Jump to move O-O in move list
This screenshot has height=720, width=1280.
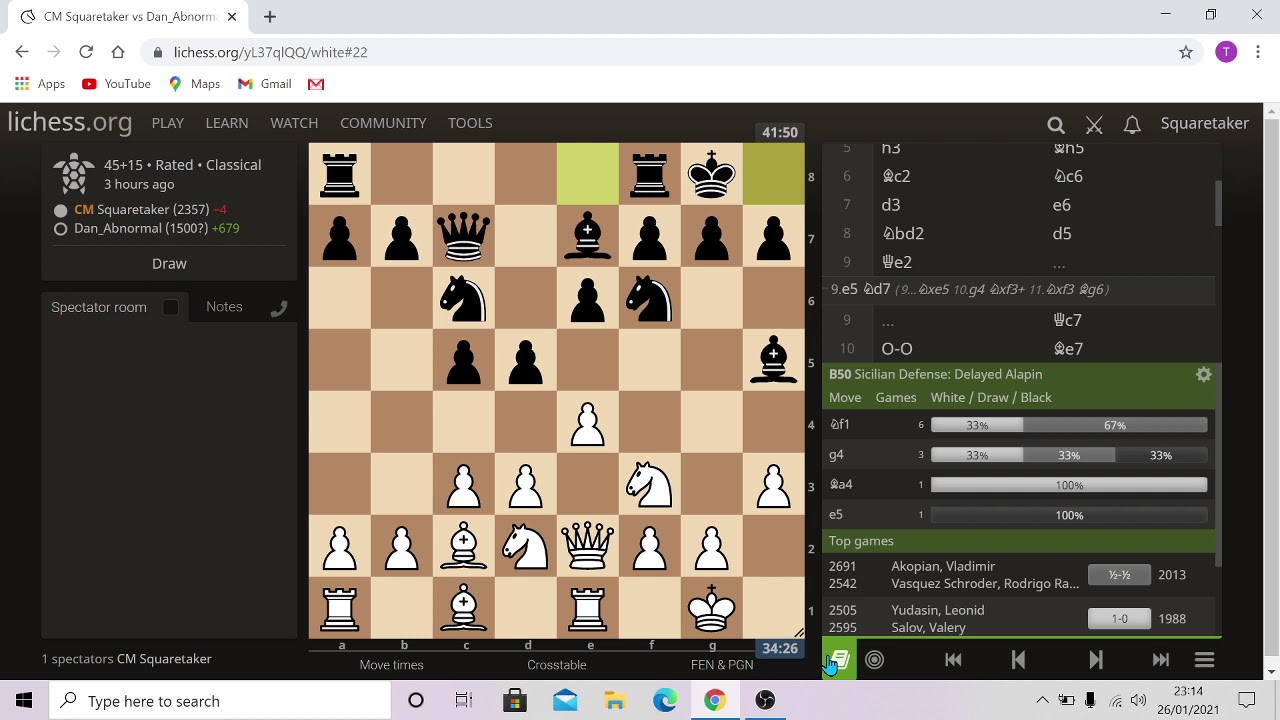(x=897, y=349)
